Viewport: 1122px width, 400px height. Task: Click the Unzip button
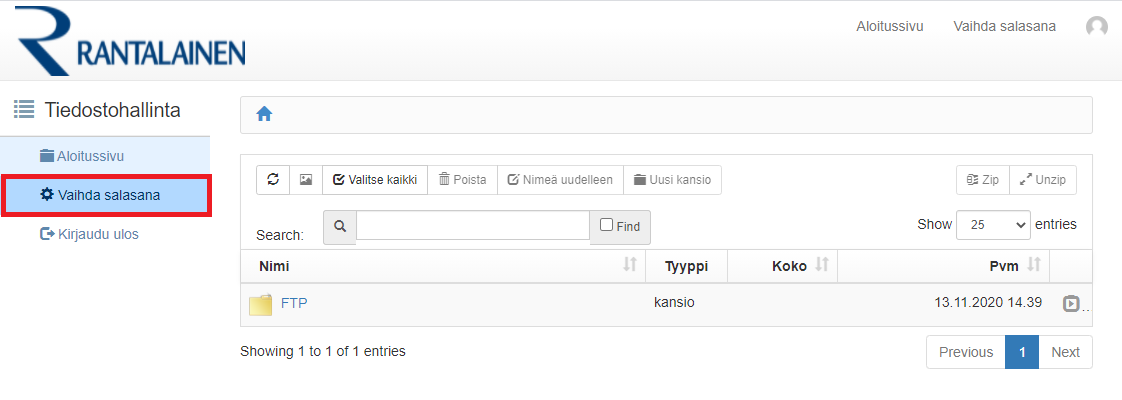(1043, 180)
